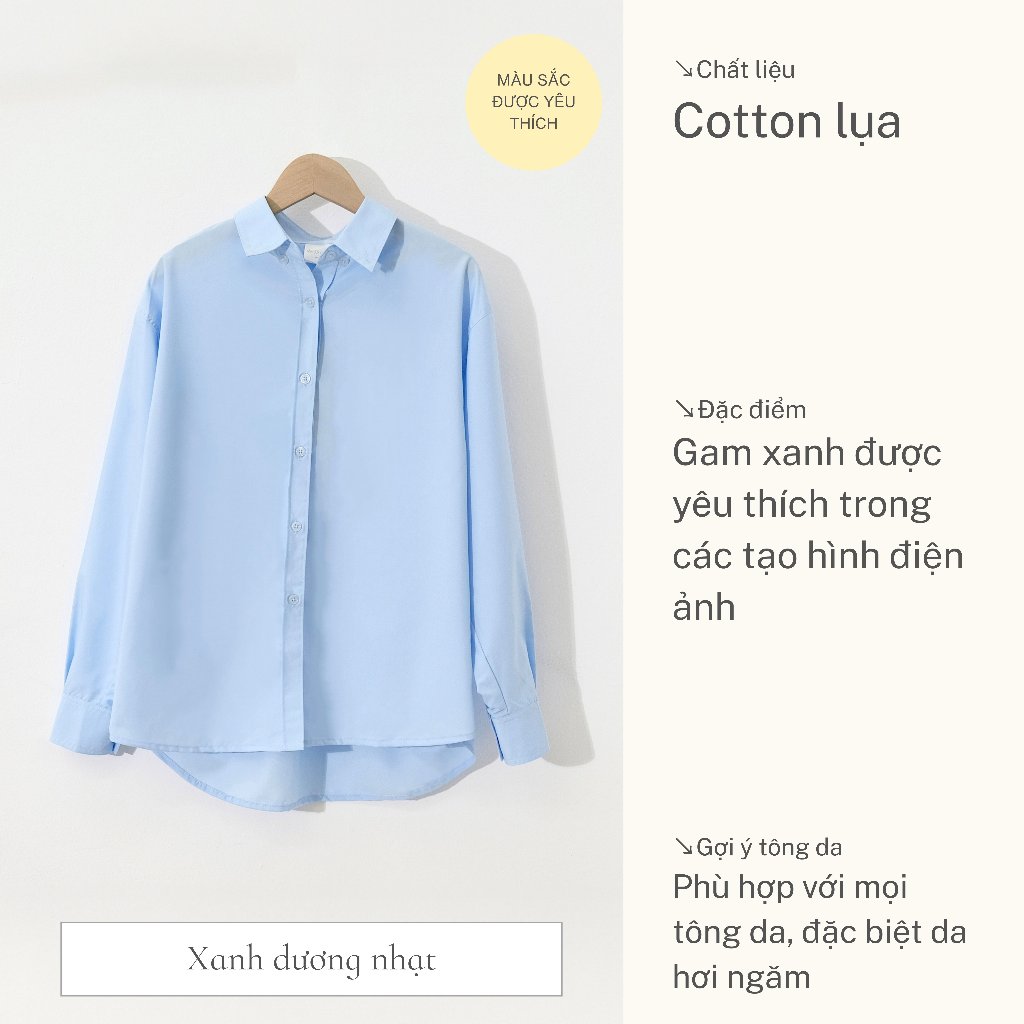Click the Đặc điểm section label
The height and width of the screenshot is (1024, 1024).
point(752,409)
